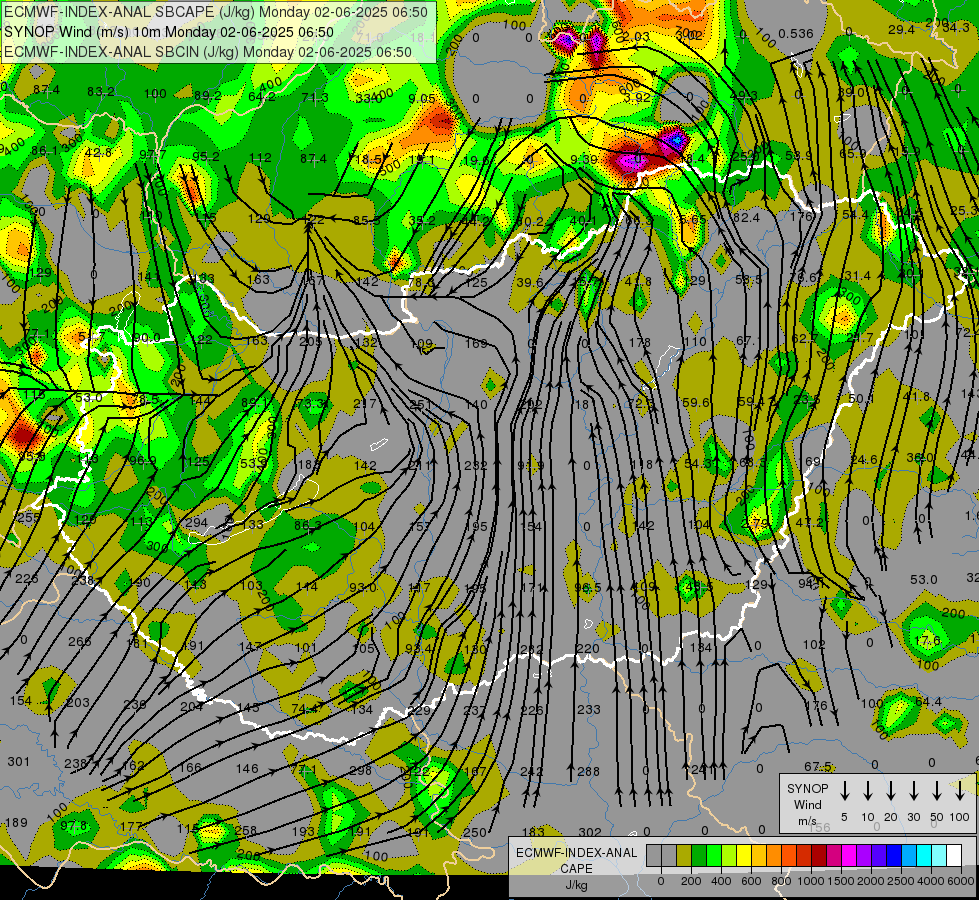Click the 17.6 value on the map
The width and height of the screenshot is (979, 900).
[x=927, y=641]
